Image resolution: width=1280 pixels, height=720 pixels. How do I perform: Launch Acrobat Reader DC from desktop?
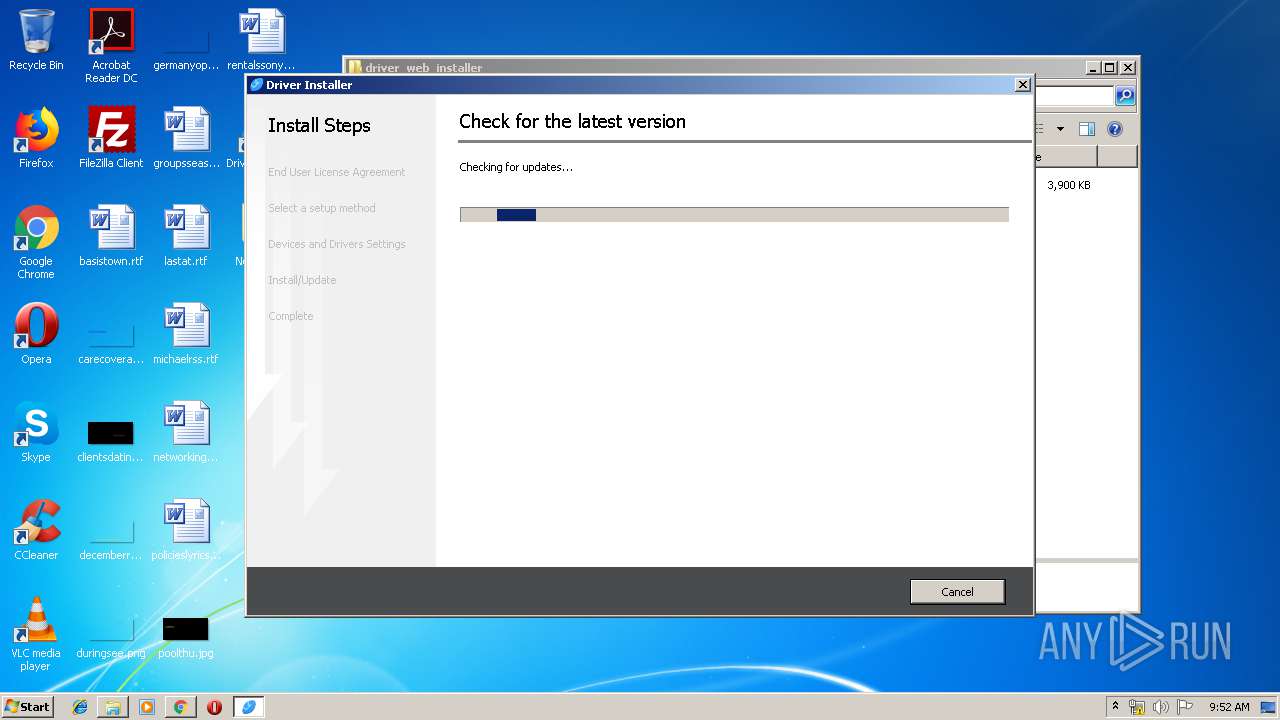(111, 46)
